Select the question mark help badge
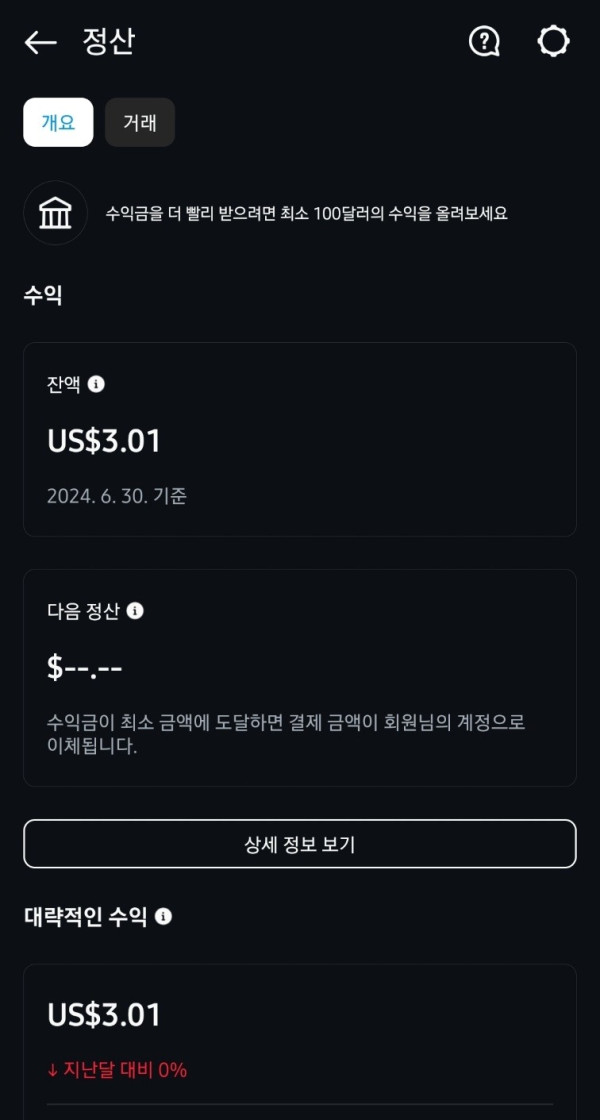The width and height of the screenshot is (600, 1120). pyautogui.click(x=483, y=41)
